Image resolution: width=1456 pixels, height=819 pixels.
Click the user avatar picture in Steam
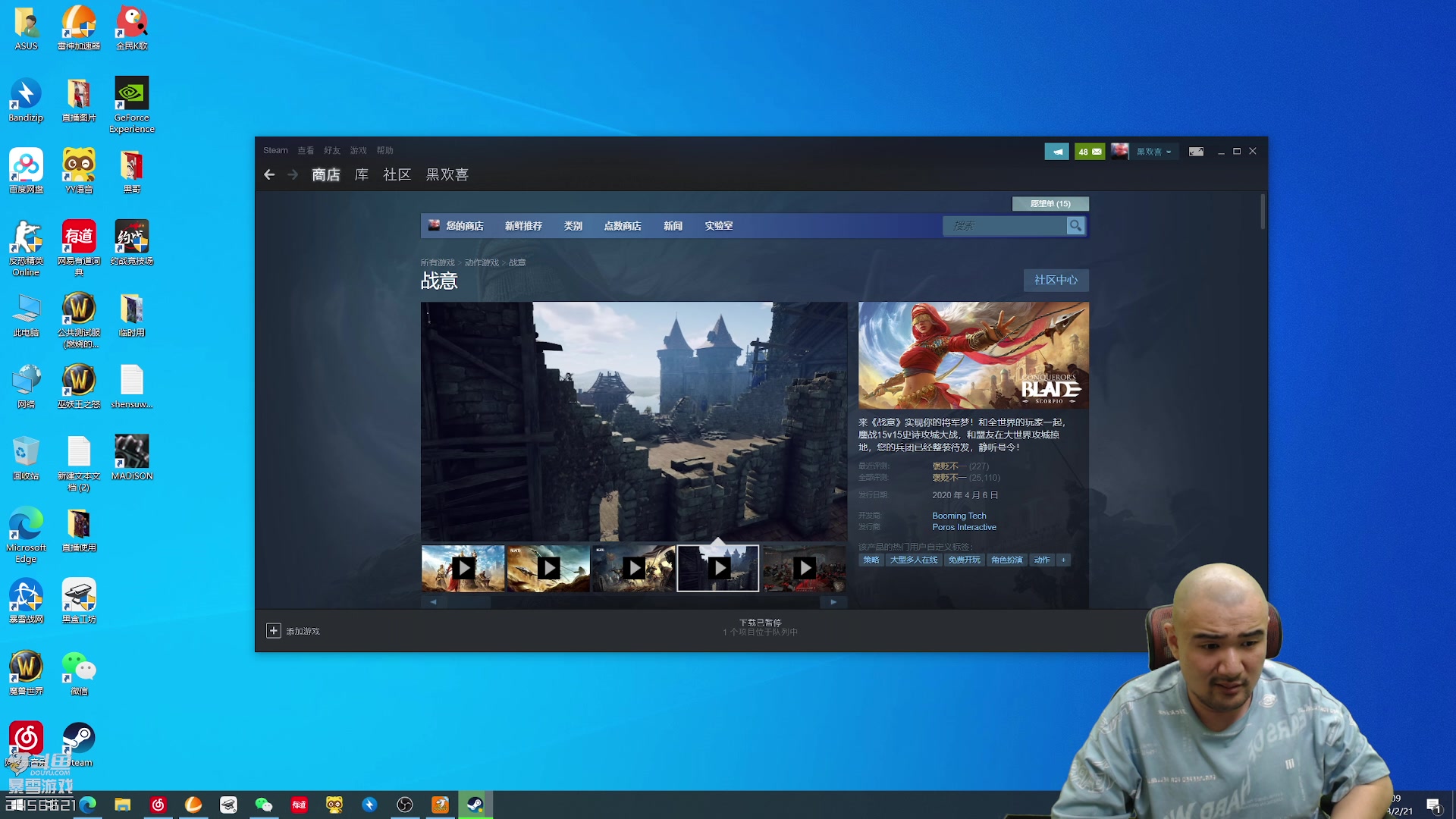point(1119,152)
